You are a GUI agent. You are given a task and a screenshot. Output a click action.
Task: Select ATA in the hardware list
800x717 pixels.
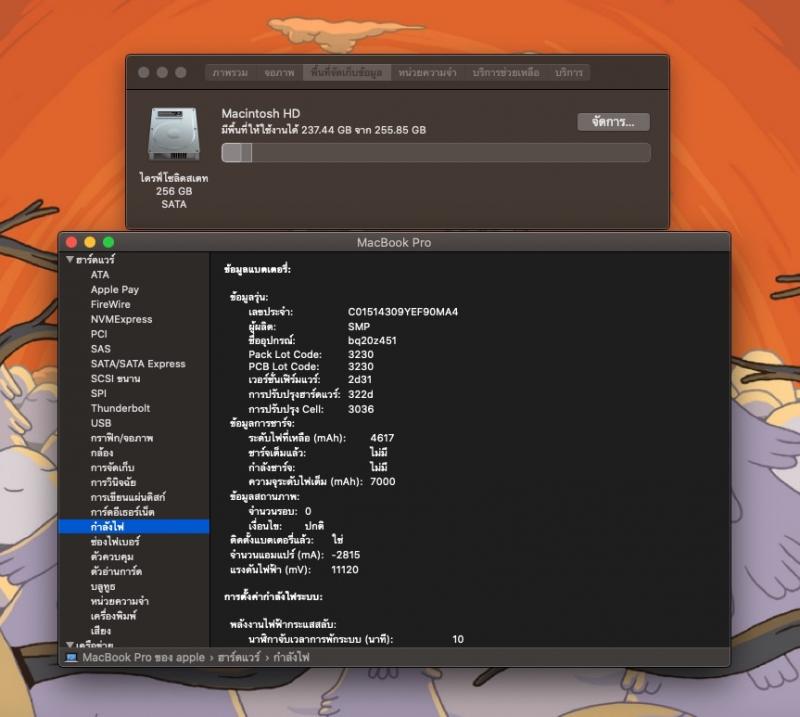(x=100, y=275)
